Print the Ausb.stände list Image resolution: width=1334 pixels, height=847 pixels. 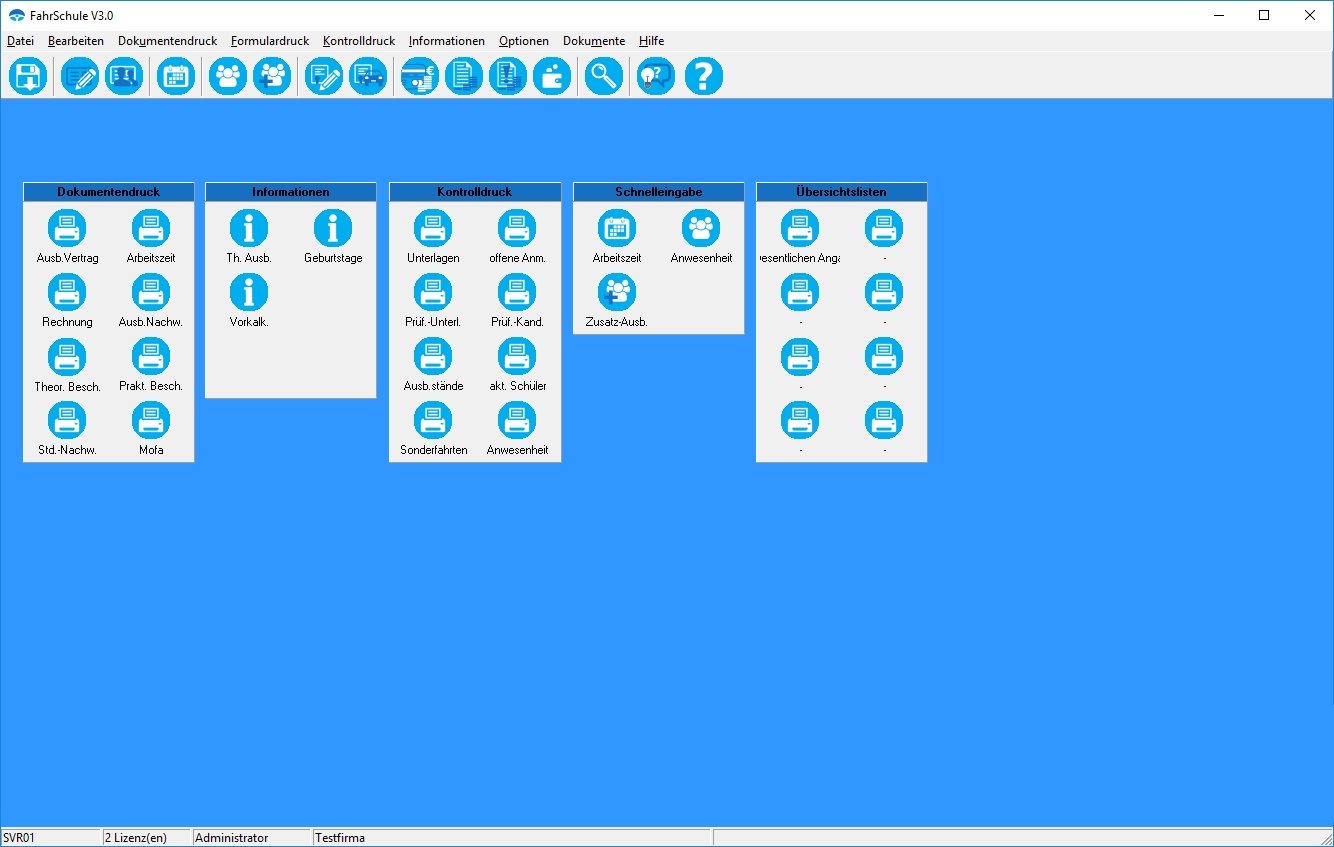(433, 357)
